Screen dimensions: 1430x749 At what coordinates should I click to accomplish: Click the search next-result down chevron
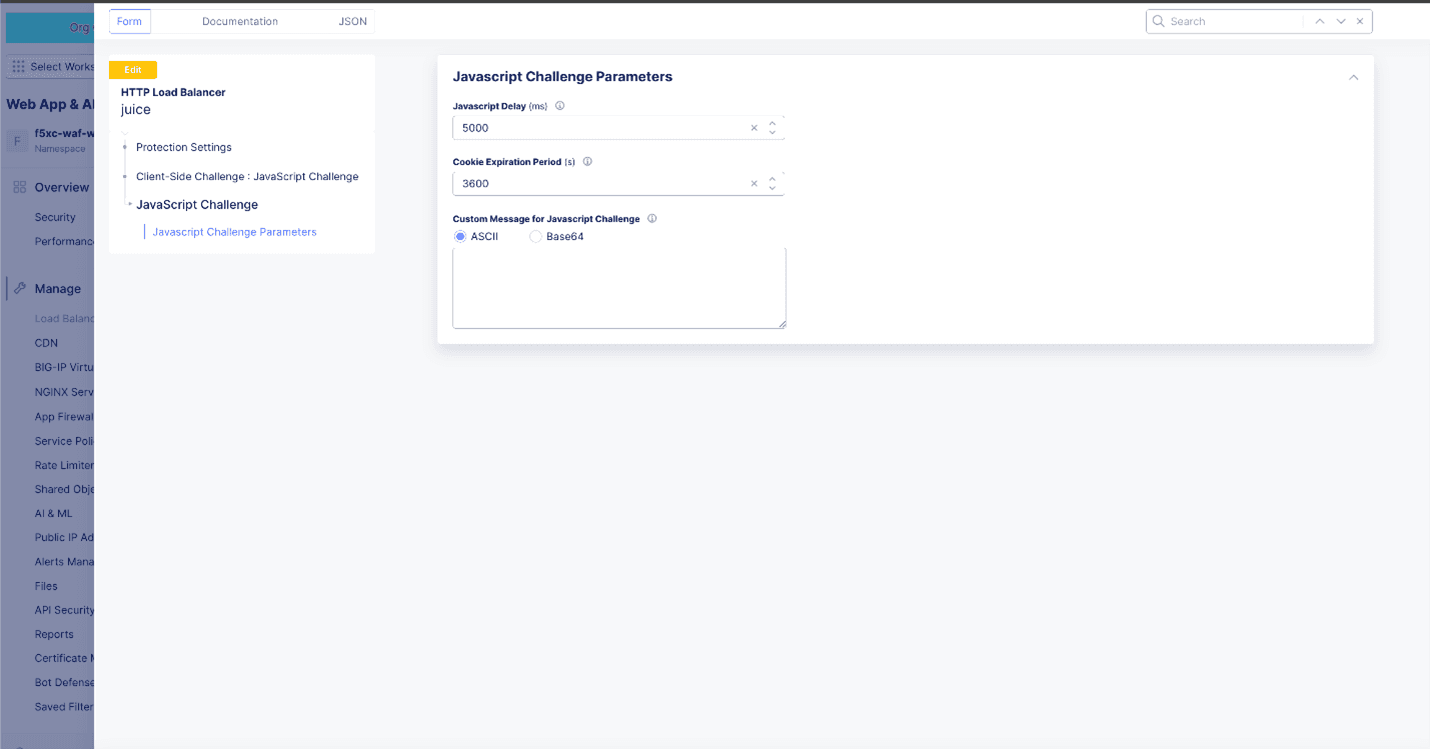tap(1340, 20)
